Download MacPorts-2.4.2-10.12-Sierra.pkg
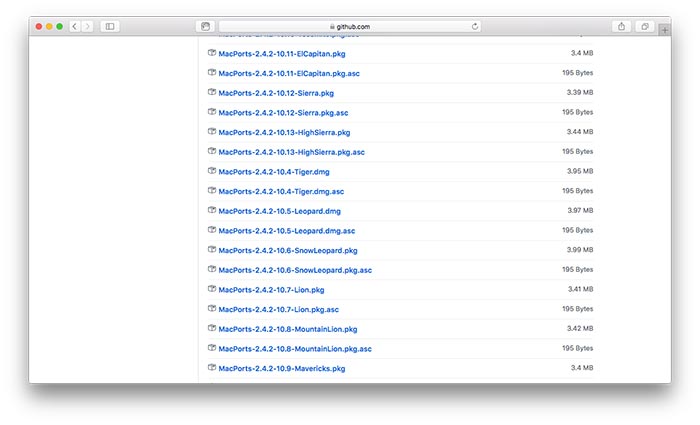 (x=276, y=93)
